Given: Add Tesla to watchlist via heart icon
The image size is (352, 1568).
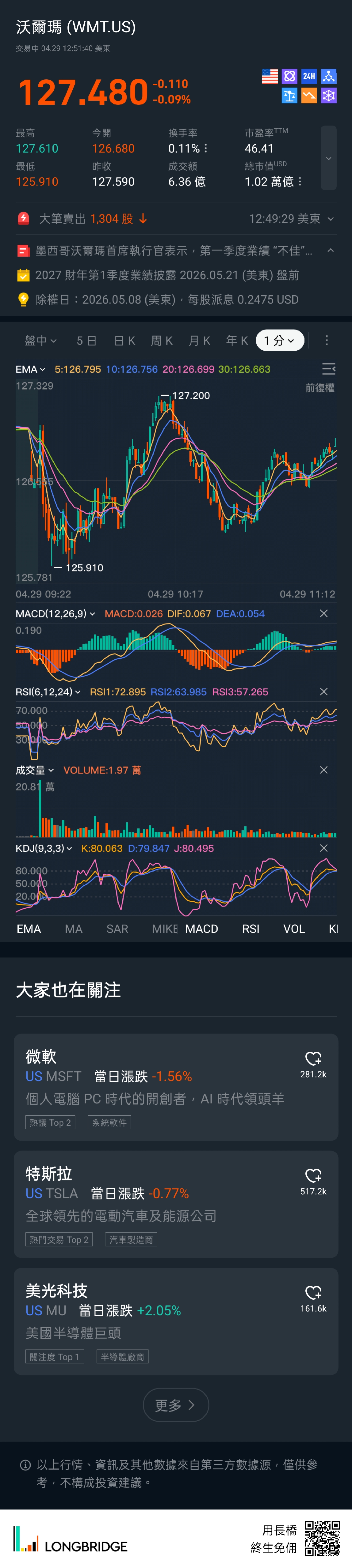Looking at the screenshot, I should click(x=313, y=1175).
